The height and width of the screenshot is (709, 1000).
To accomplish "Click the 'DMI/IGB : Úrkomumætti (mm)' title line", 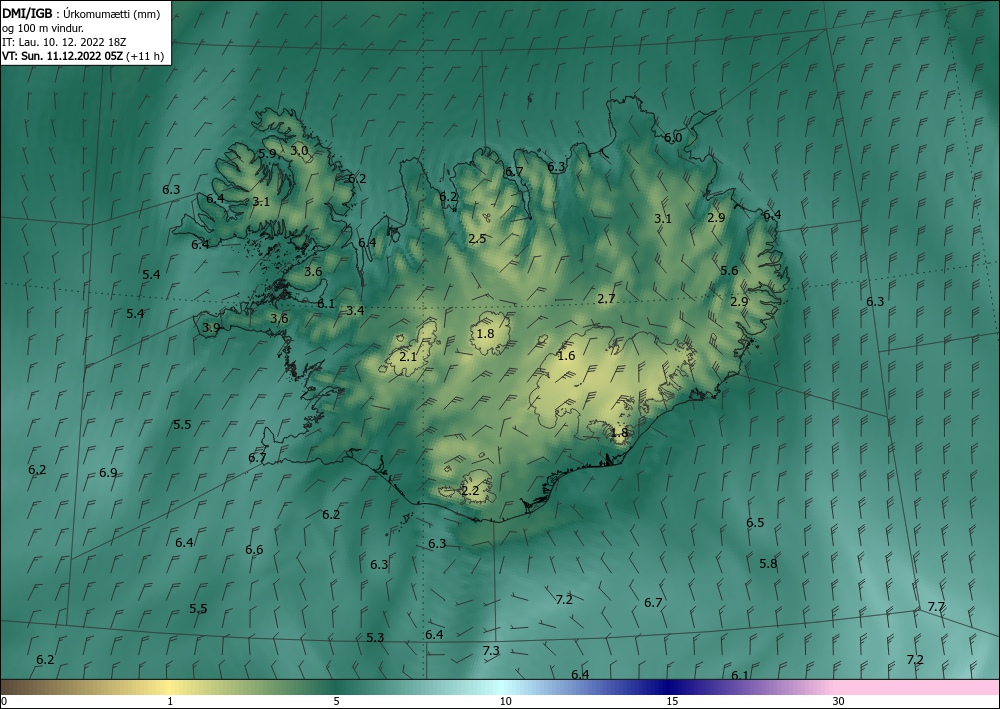I will [x=81, y=14].
